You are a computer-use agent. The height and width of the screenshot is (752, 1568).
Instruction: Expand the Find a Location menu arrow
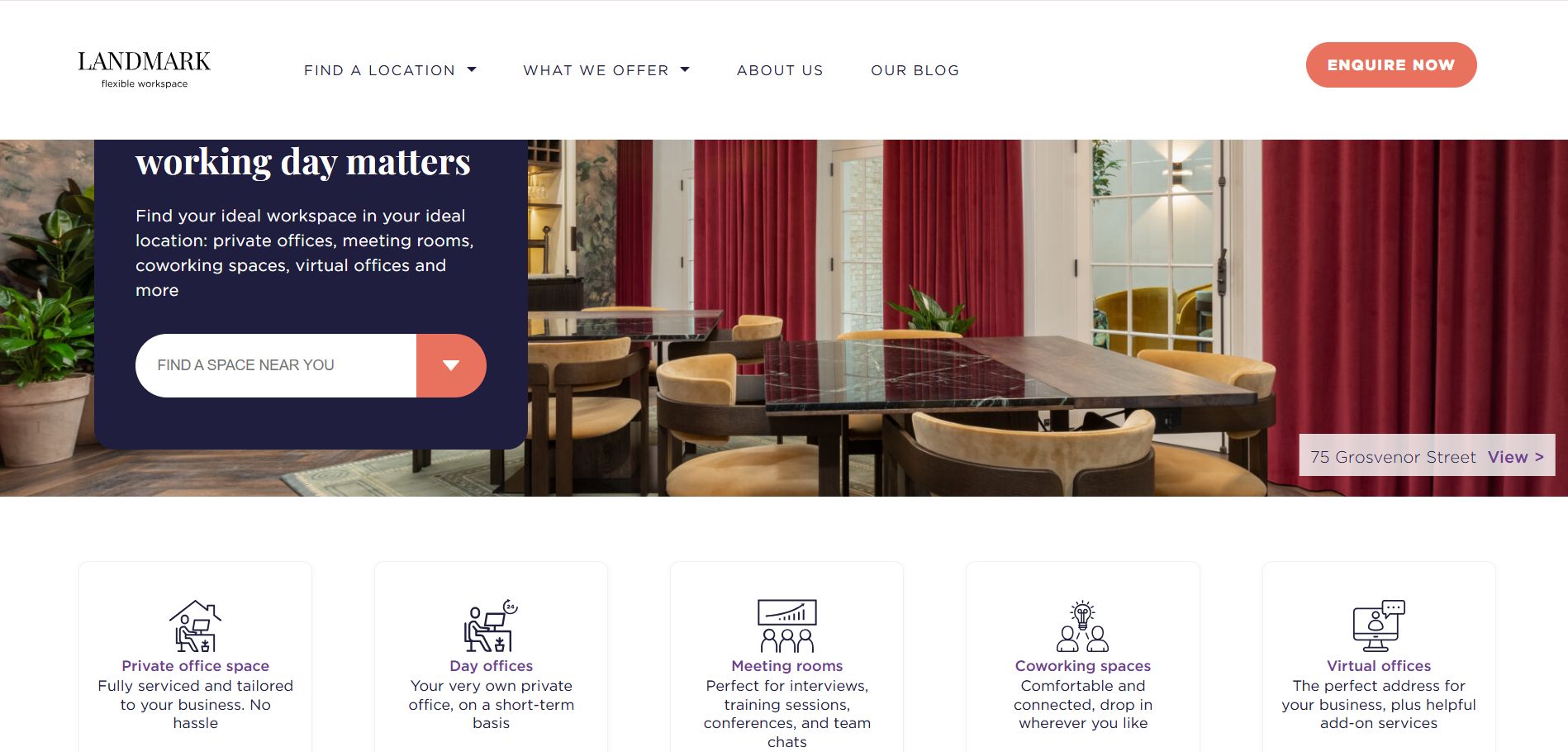click(x=472, y=69)
